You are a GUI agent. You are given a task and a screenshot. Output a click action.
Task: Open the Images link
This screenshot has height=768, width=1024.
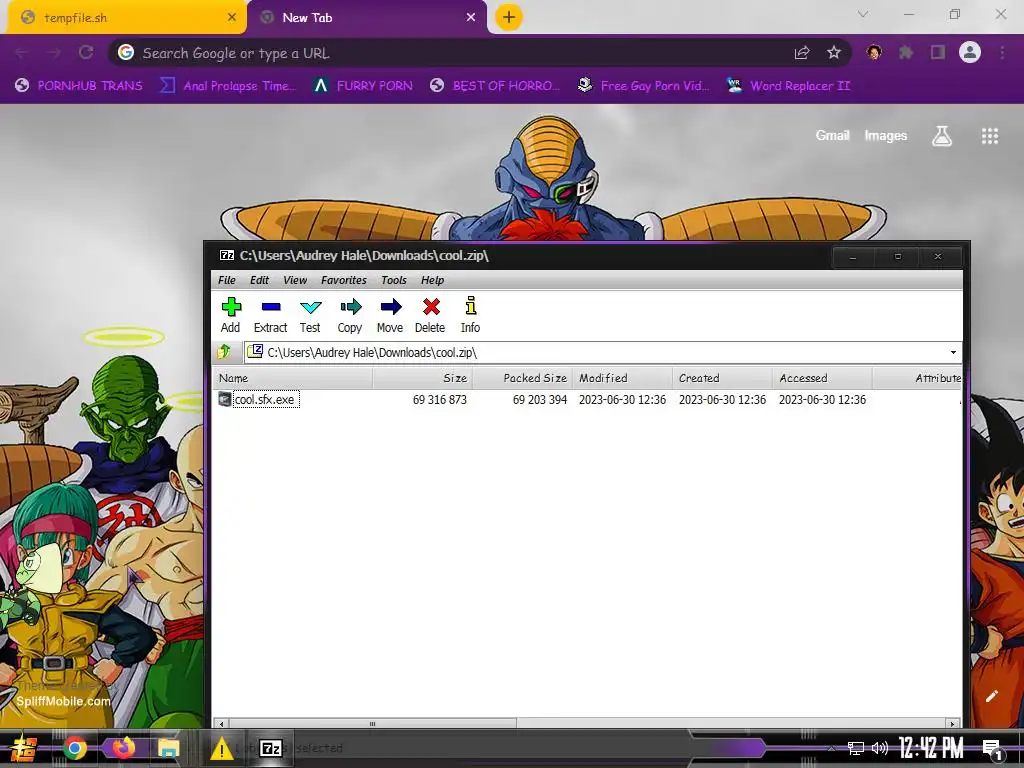pyautogui.click(x=886, y=135)
